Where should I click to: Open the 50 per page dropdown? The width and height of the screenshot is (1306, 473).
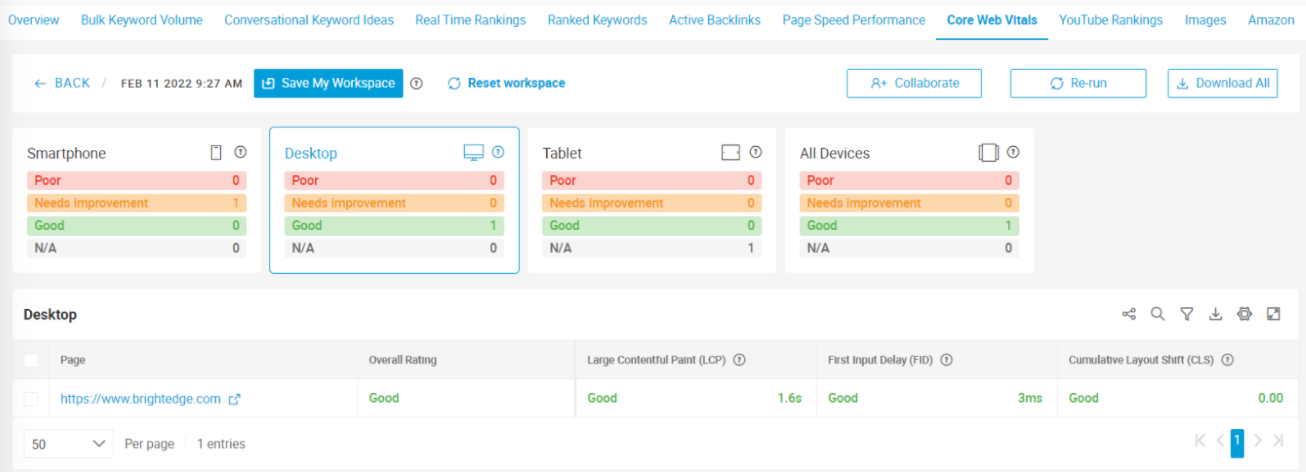tap(69, 443)
